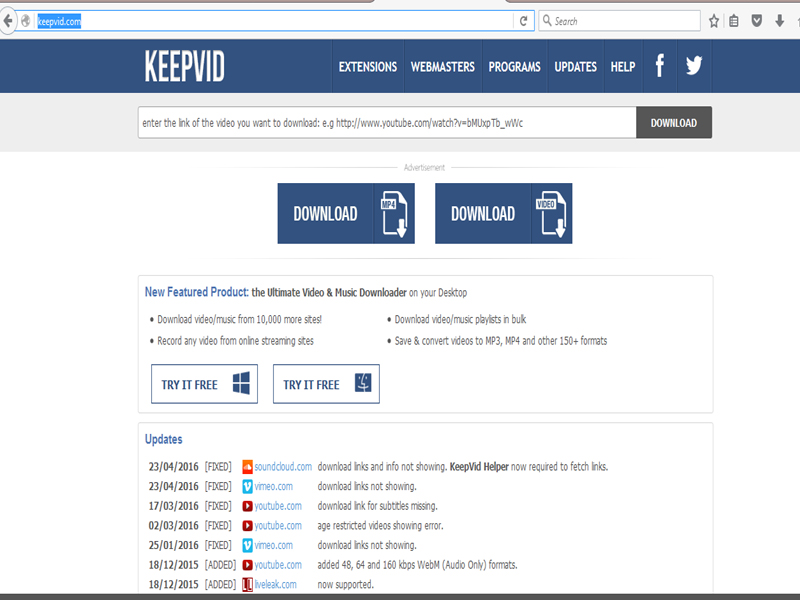Viewport: 800px width, 600px height.
Task: Click the KEEPVID logo
Action: [x=185, y=66]
